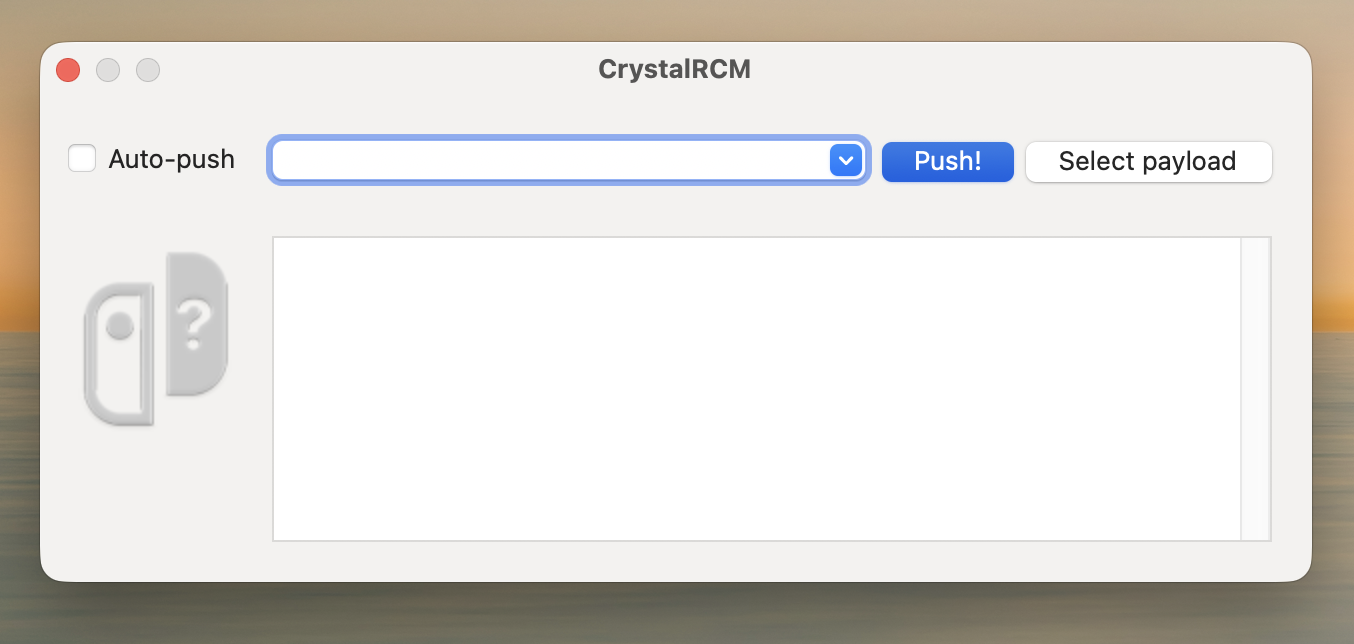Expand the payload dropdown arrow

(x=846, y=160)
